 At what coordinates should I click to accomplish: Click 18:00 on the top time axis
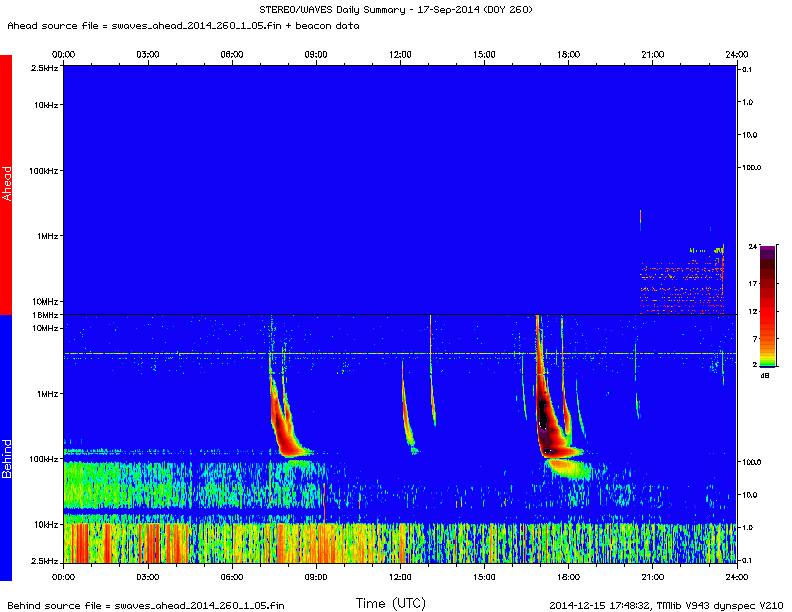click(x=569, y=55)
